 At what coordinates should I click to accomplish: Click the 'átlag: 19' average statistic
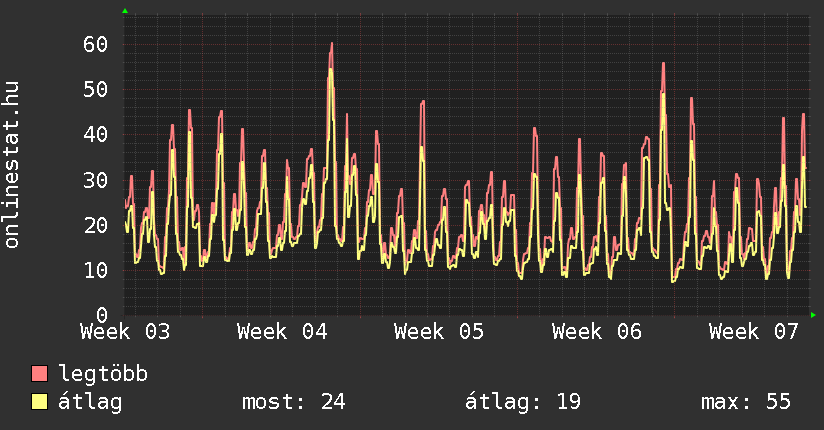(523, 402)
